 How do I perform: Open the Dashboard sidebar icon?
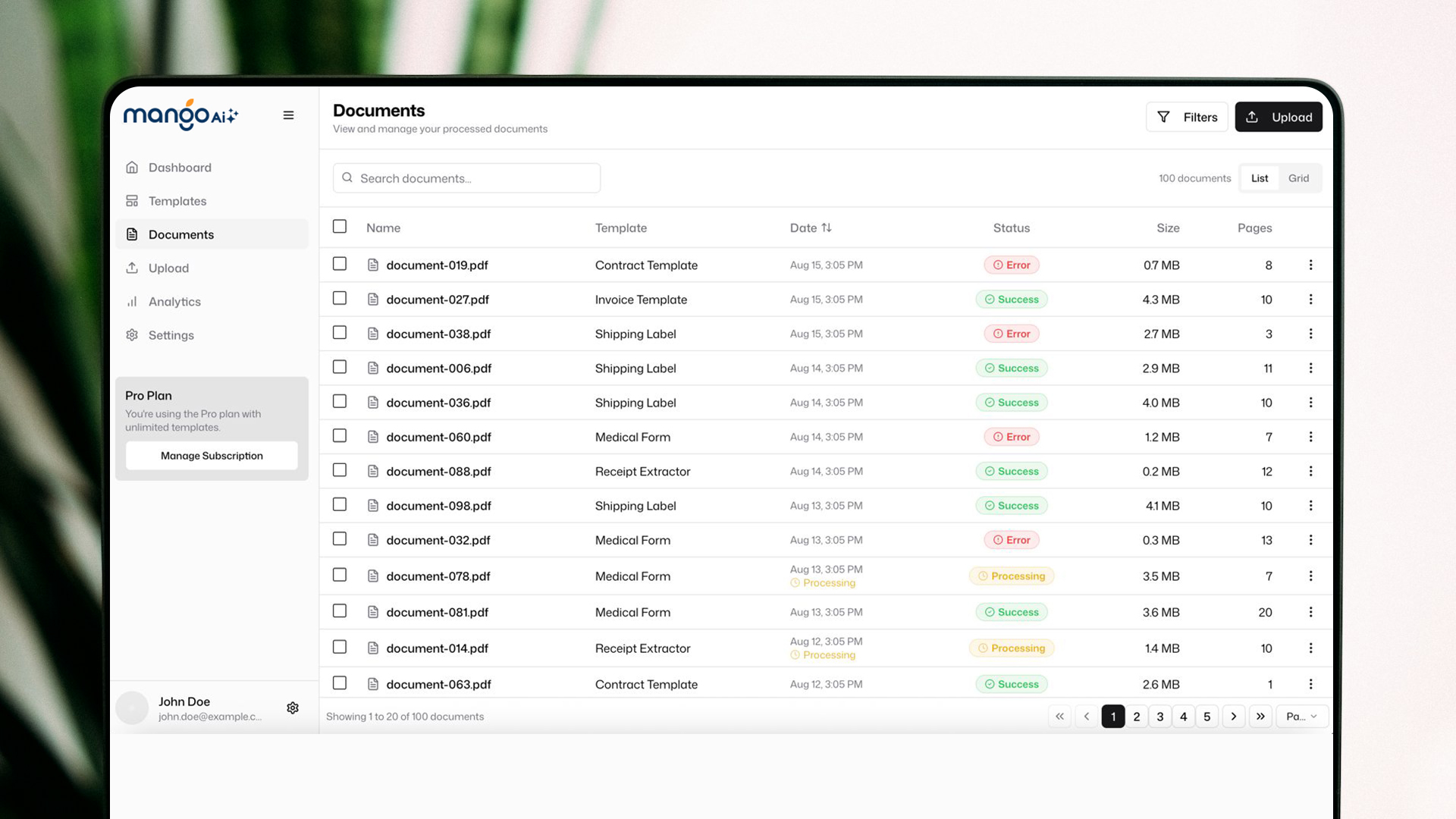coord(132,167)
